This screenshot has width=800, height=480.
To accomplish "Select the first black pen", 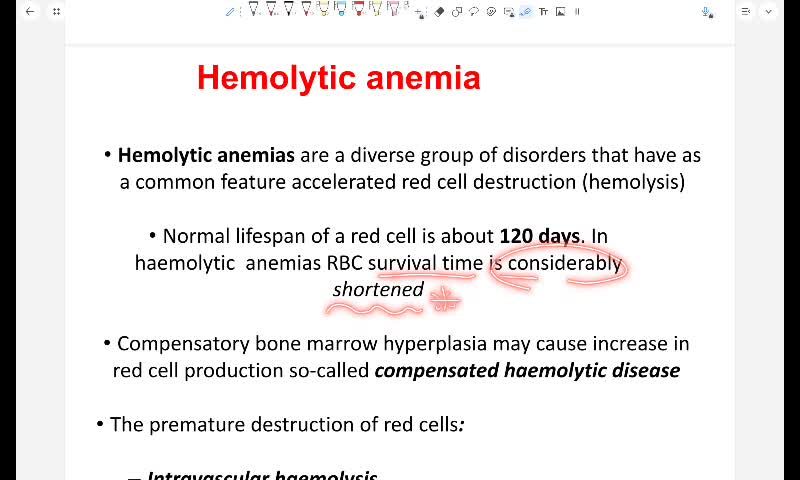I will (x=254, y=9).
